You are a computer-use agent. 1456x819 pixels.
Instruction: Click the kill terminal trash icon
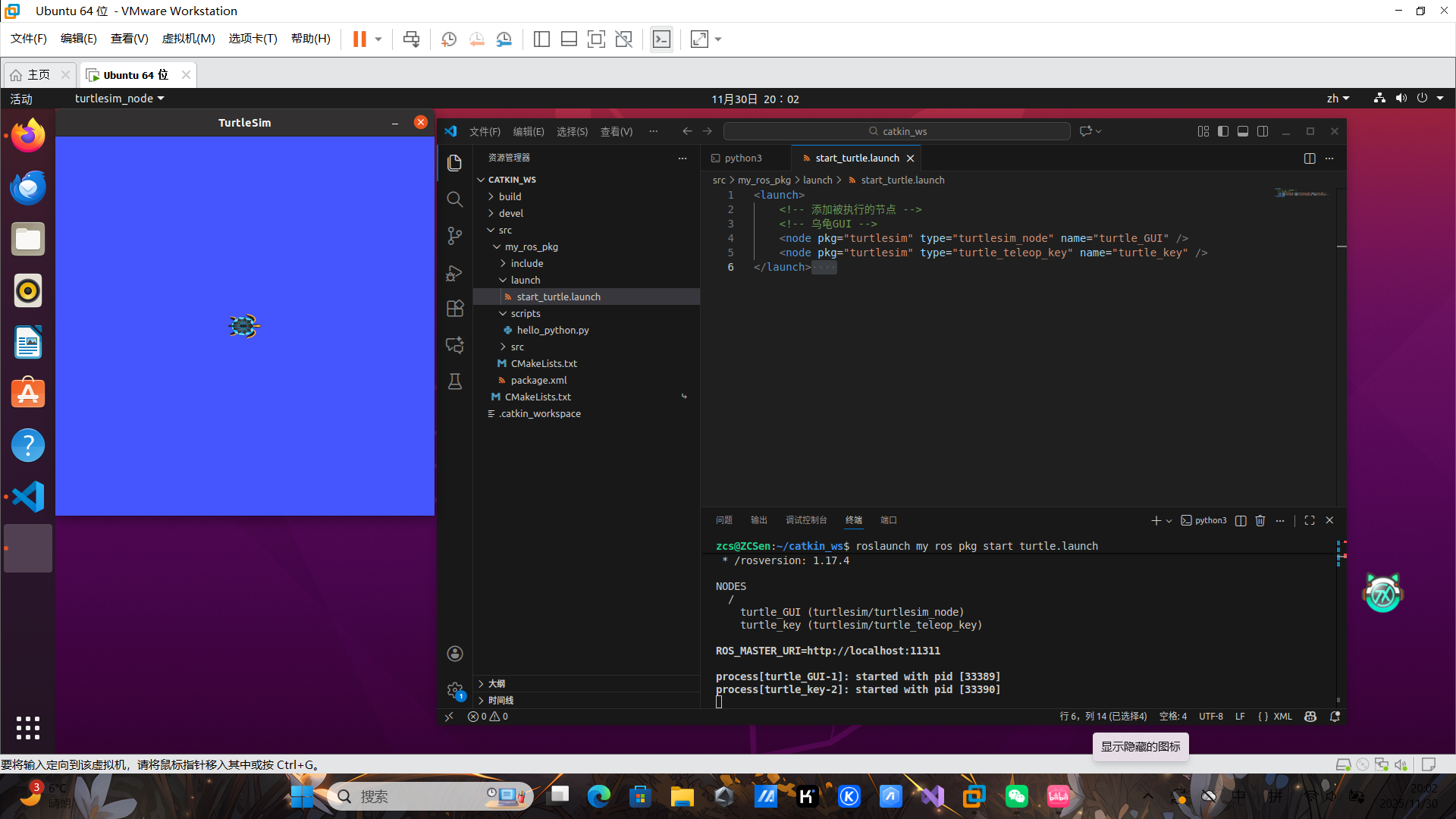[x=1260, y=520]
